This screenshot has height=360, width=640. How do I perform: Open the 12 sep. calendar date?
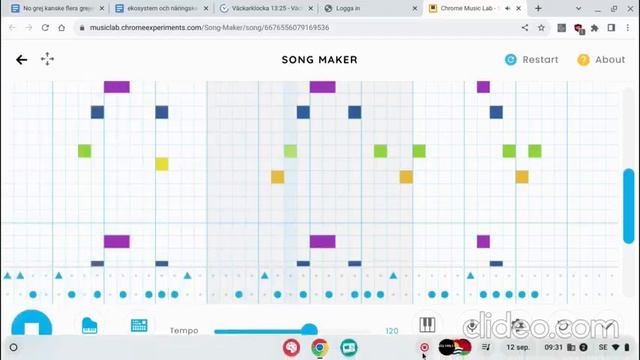[x=518, y=347]
